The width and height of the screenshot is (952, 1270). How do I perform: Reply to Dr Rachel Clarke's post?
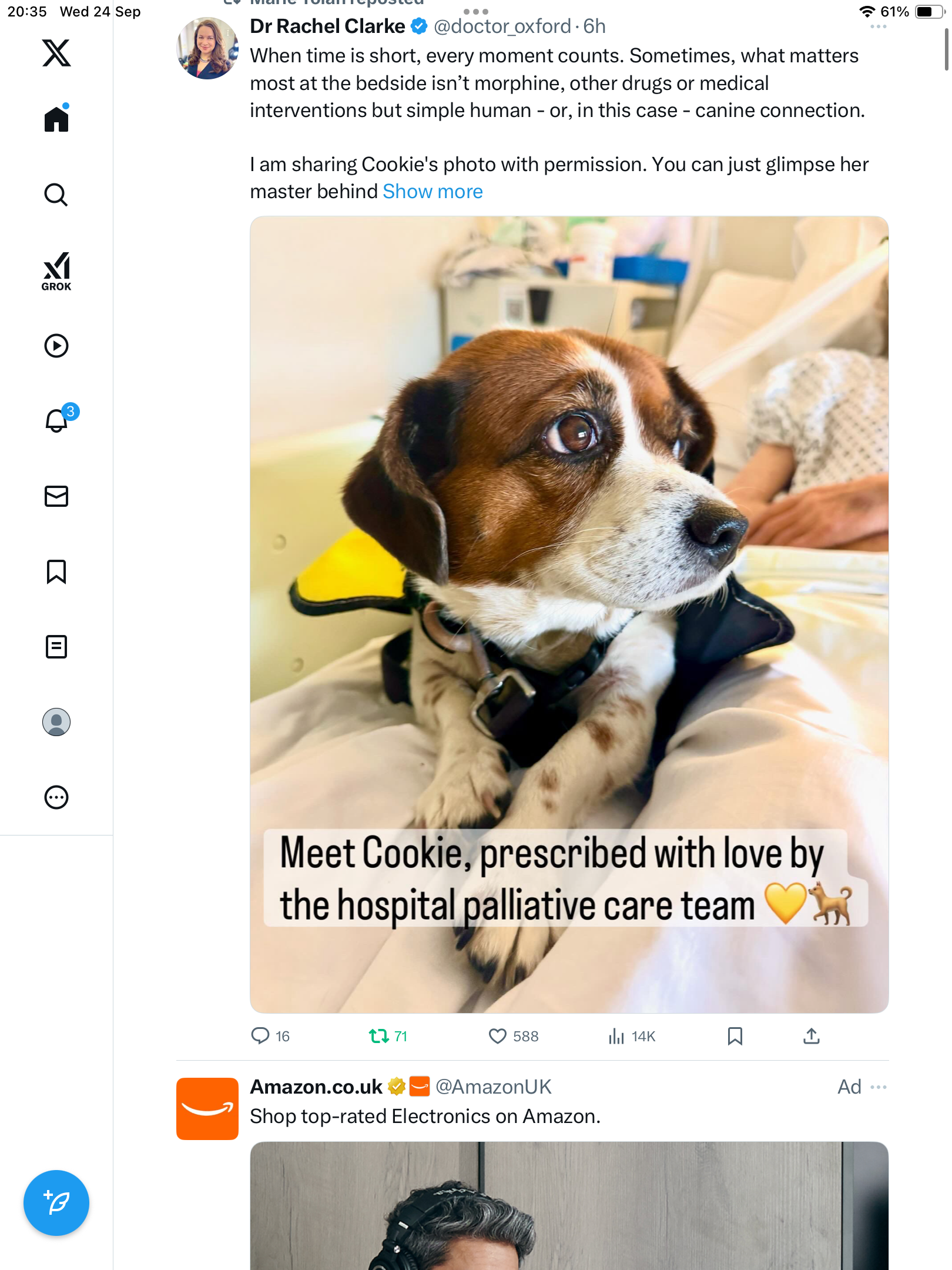(260, 1036)
